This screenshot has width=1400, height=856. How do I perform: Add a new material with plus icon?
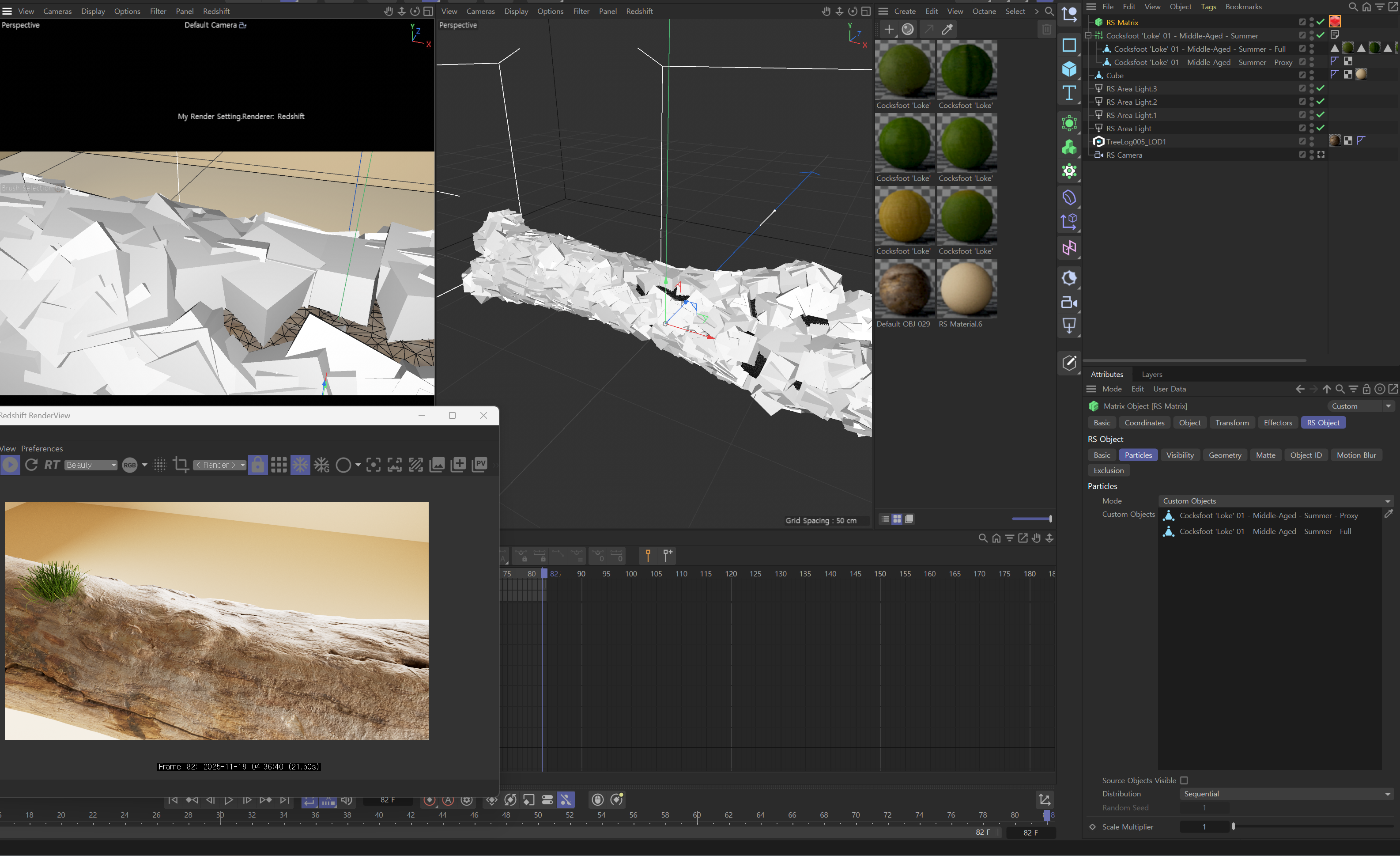point(889,29)
